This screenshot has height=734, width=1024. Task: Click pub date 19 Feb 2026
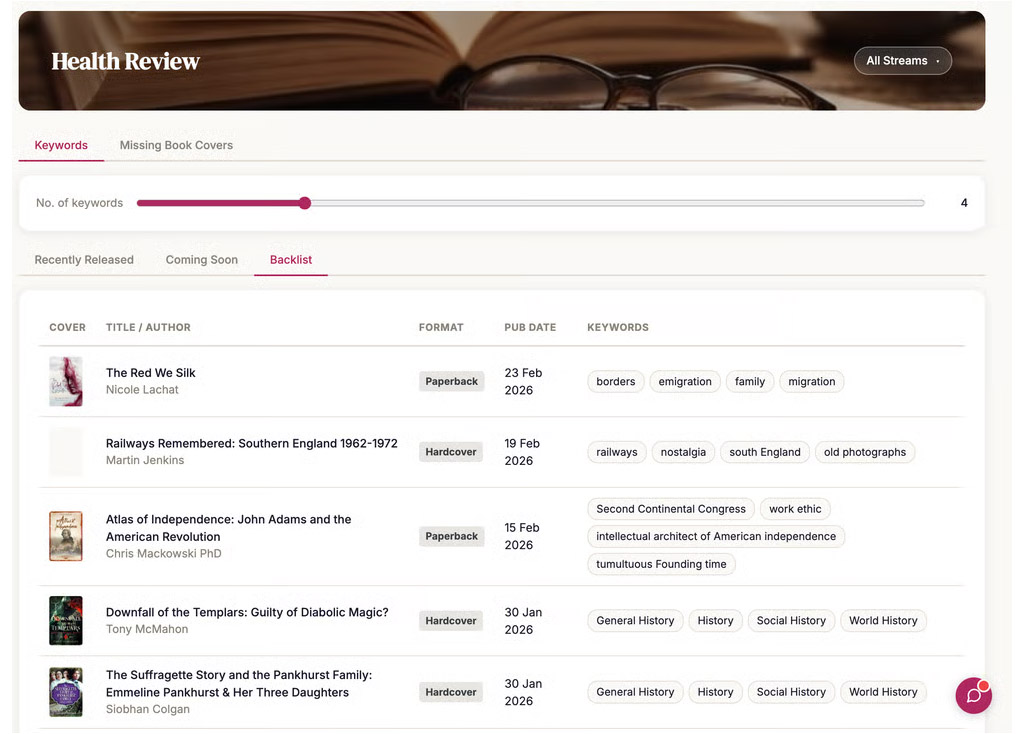[x=522, y=452]
